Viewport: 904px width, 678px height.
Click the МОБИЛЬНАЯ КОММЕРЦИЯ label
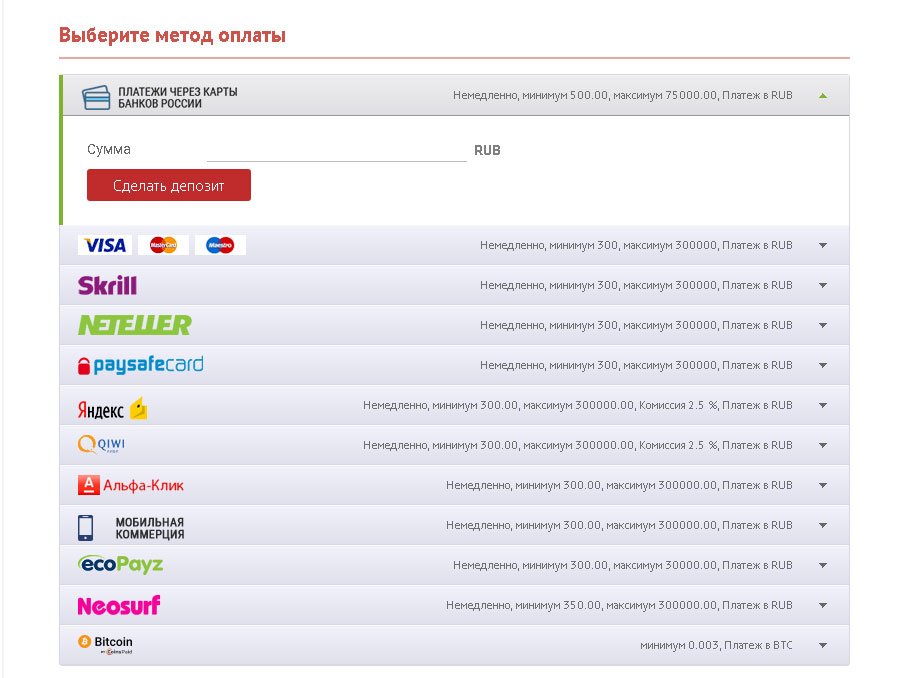click(x=150, y=528)
